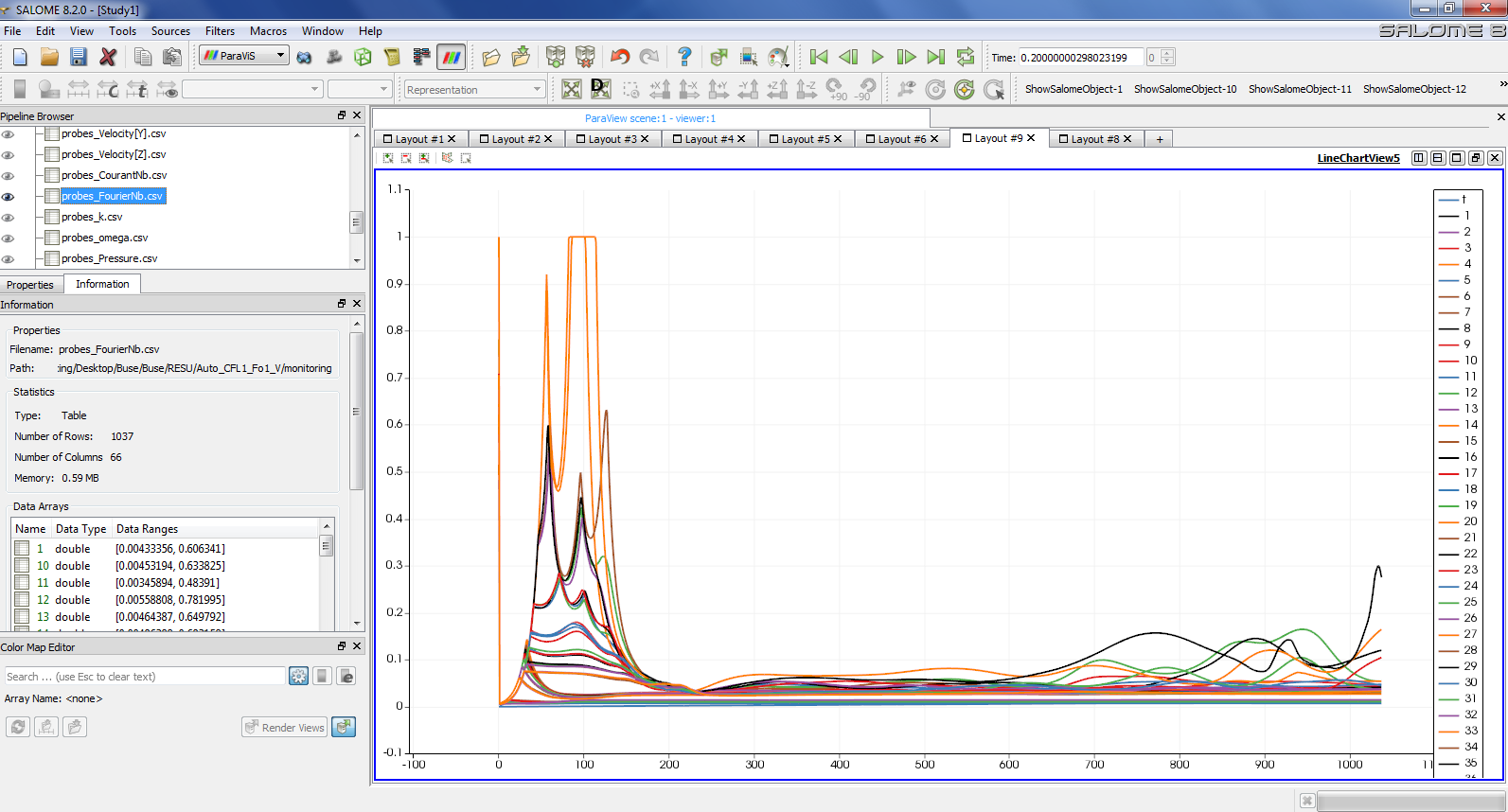Toggle visibility eye for probes_FourierNb.csv
Screen dimensions: 1508x812
click(9, 197)
